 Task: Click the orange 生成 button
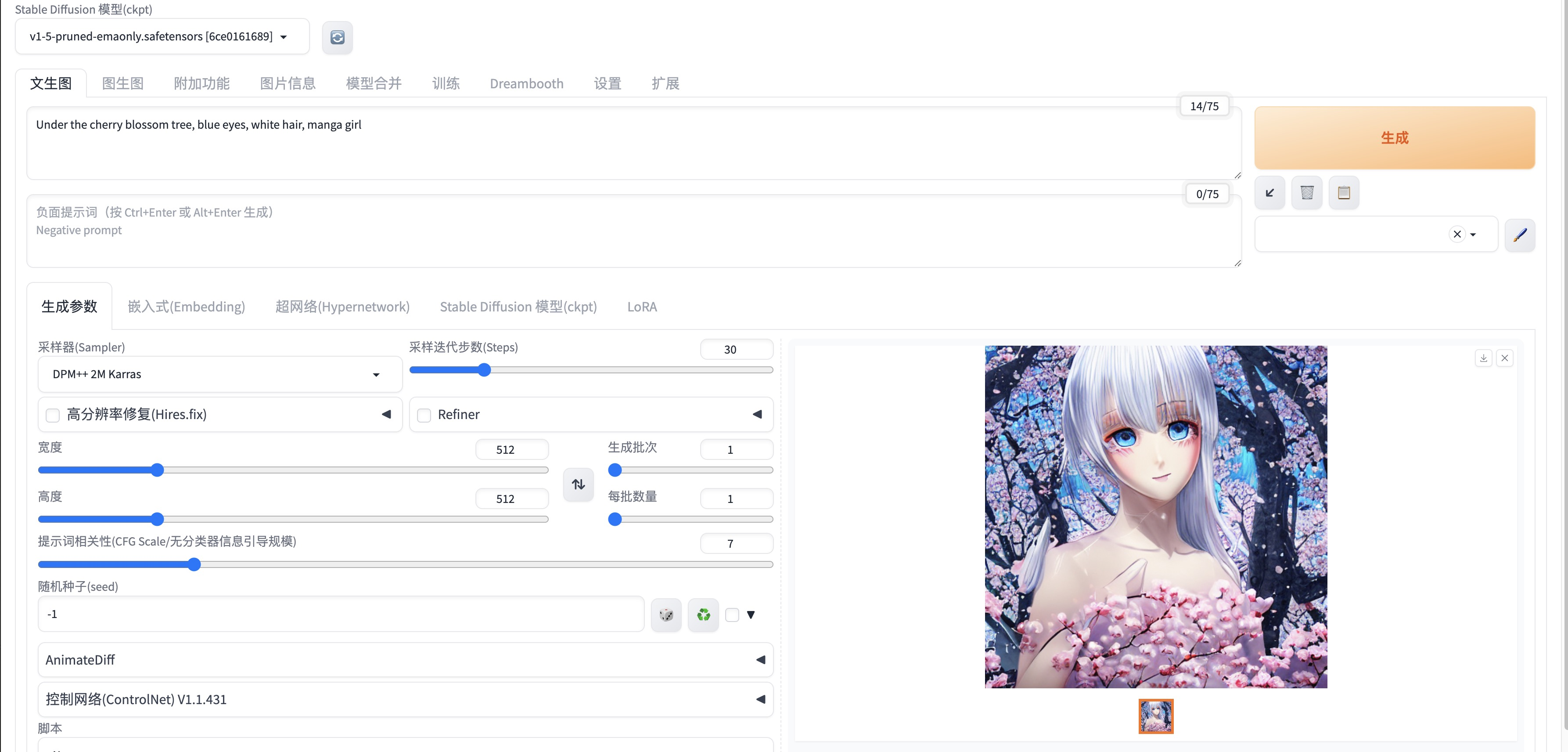coord(1395,138)
